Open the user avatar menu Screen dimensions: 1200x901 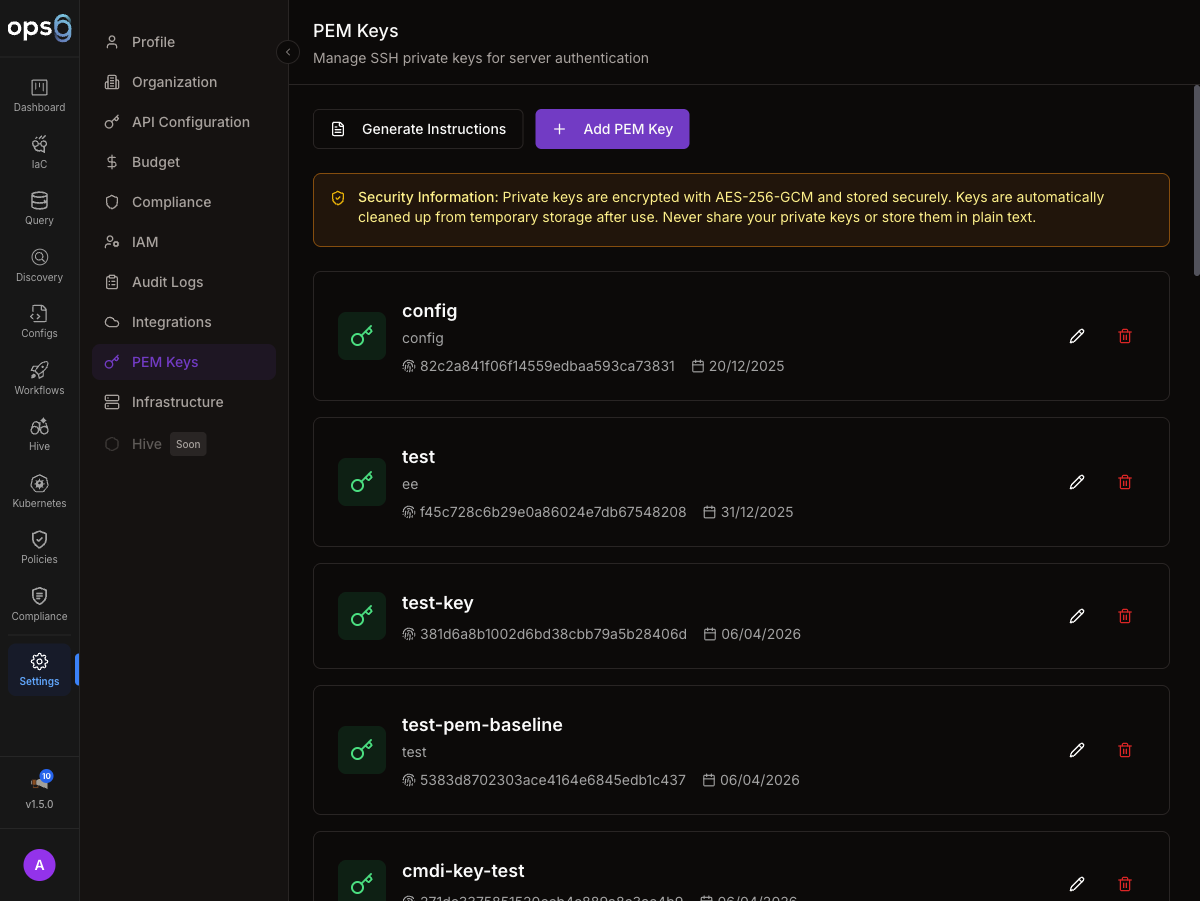pyautogui.click(x=39, y=864)
